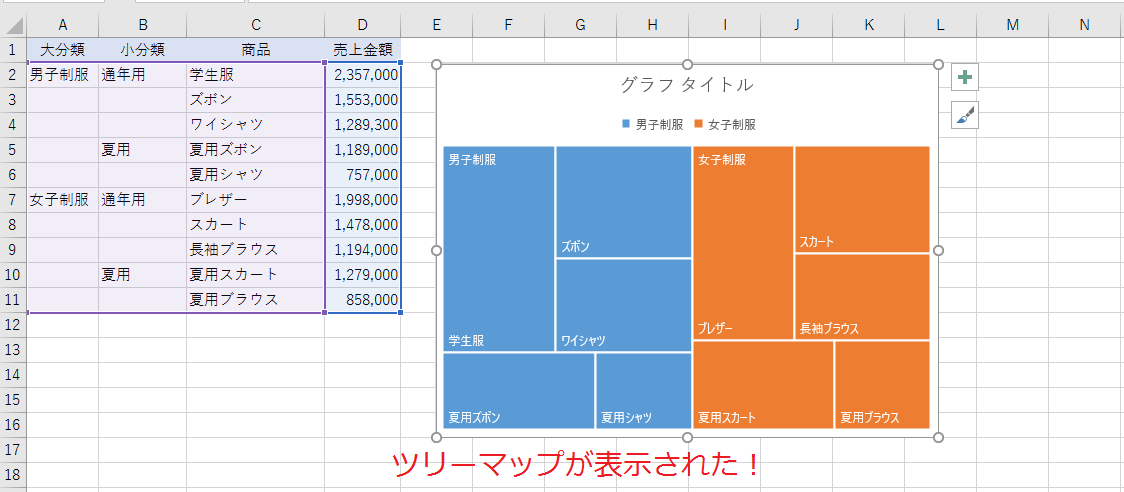
Task: Click cell 男子制服 in column A
Action: (62, 75)
